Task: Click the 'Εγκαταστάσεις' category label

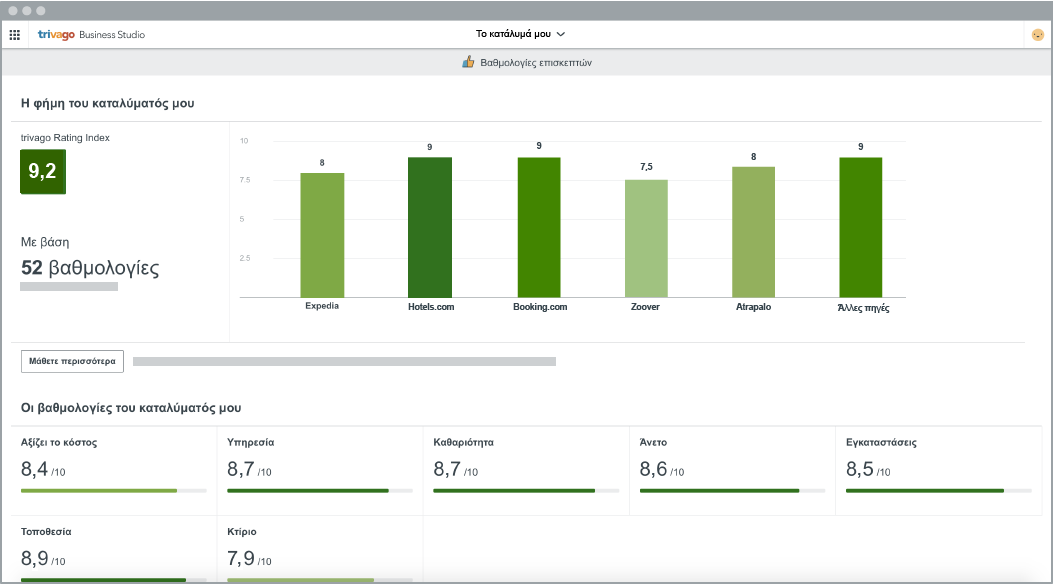Action: coord(881,442)
